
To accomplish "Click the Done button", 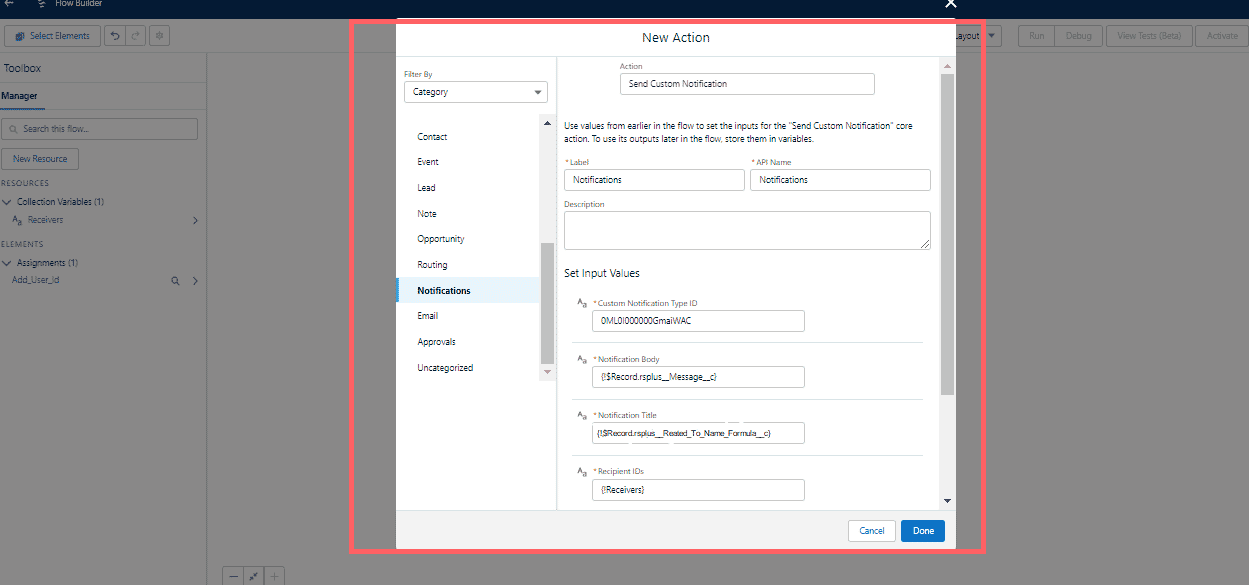I will [923, 531].
